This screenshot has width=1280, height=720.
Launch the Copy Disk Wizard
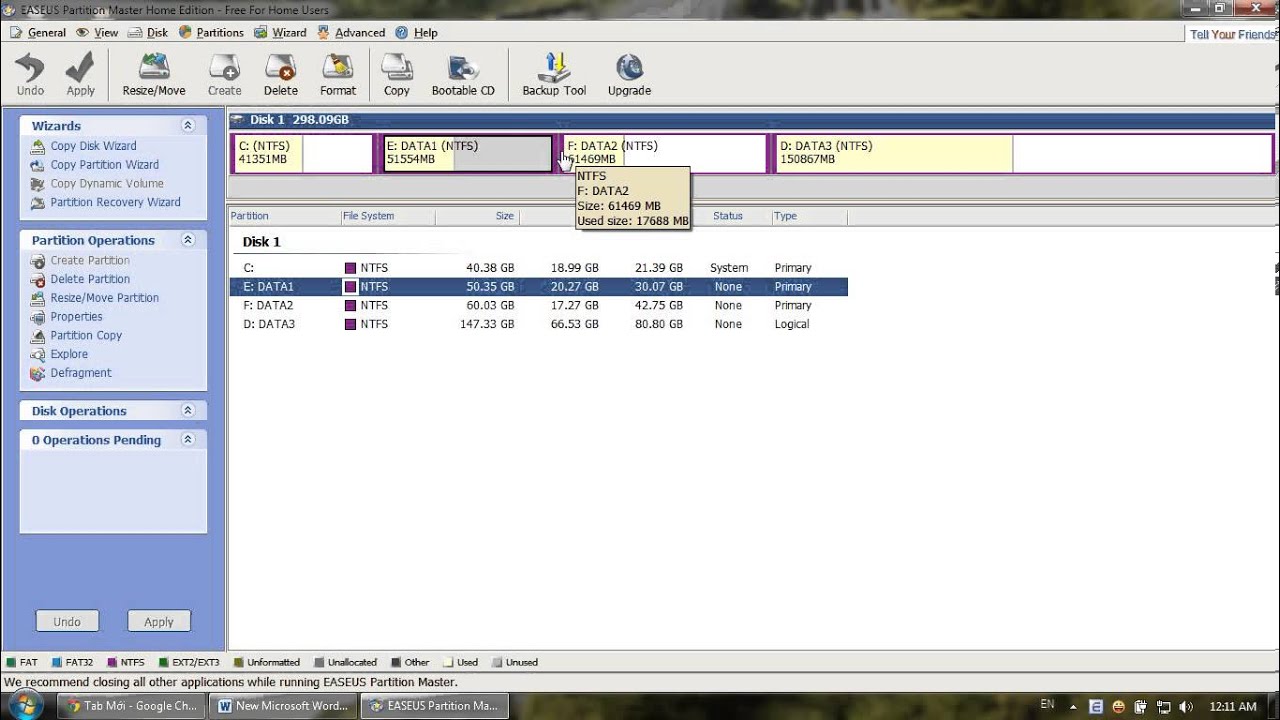93,146
